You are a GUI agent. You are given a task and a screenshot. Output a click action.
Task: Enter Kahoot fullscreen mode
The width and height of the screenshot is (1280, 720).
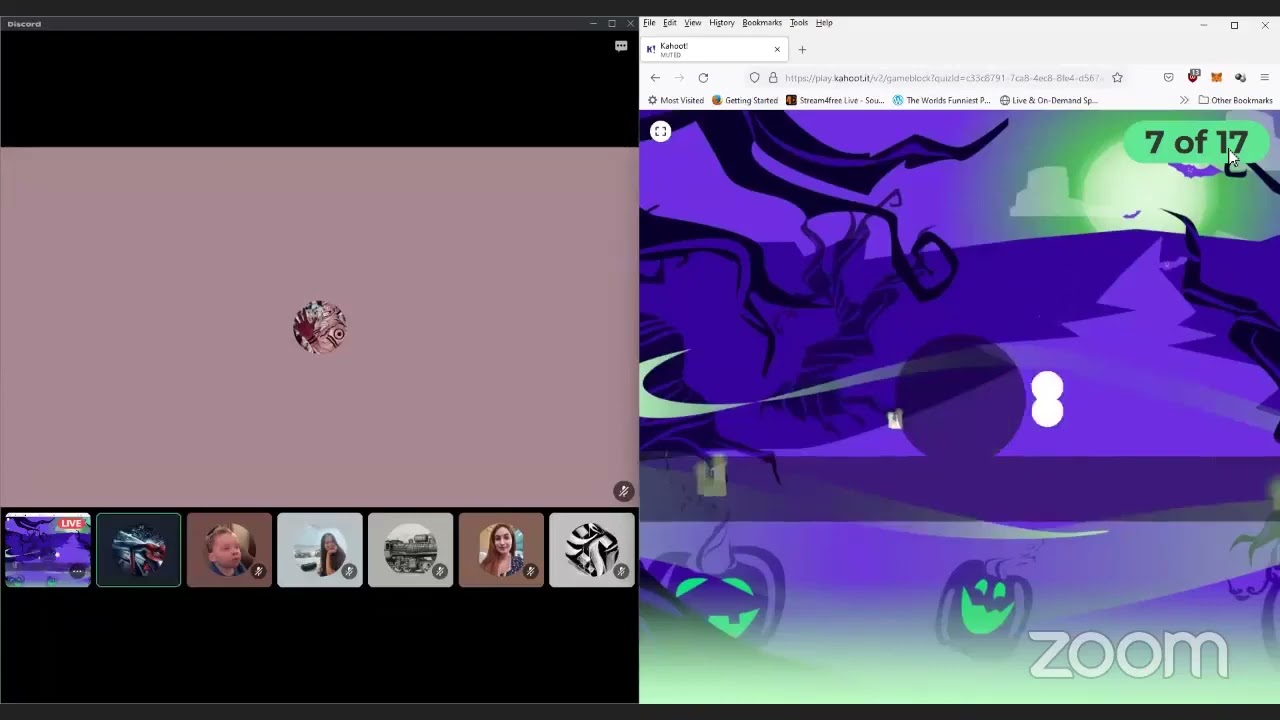pos(661,131)
